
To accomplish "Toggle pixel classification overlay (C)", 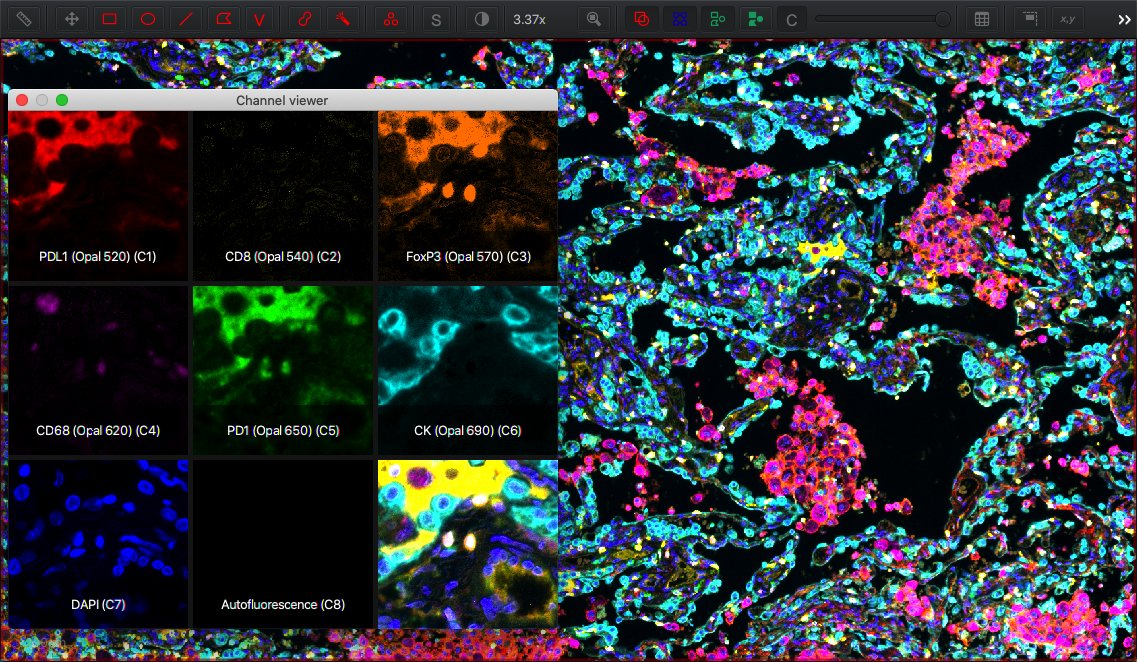I will tap(792, 20).
